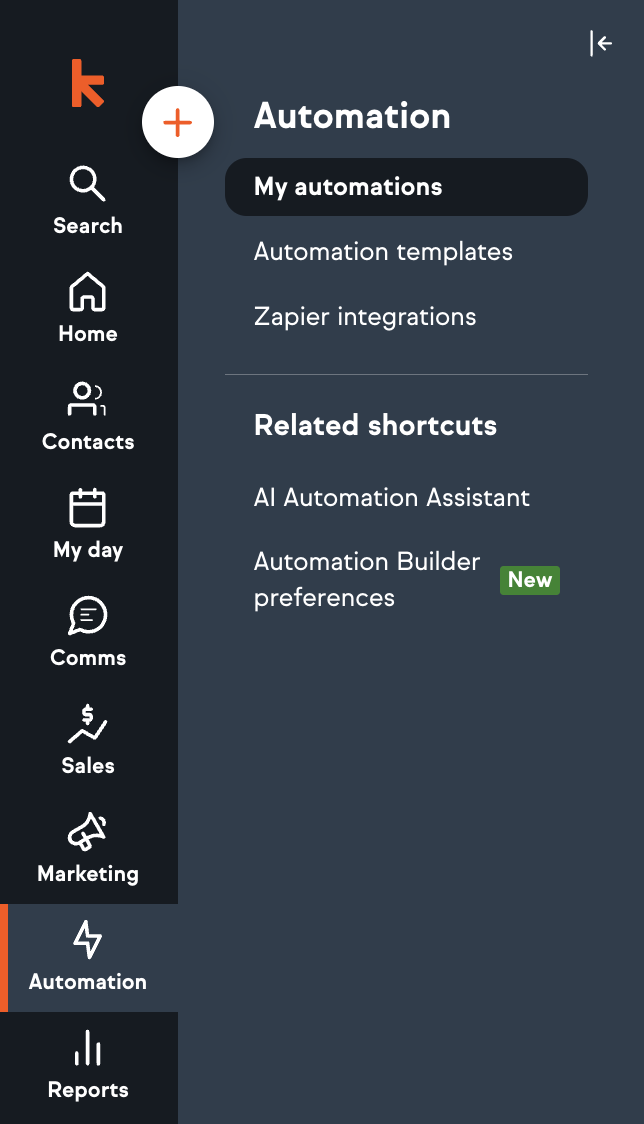Image resolution: width=644 pixels, height=1124 pixels.
Task: Open the Search magnifier icon
Action: 88,184
